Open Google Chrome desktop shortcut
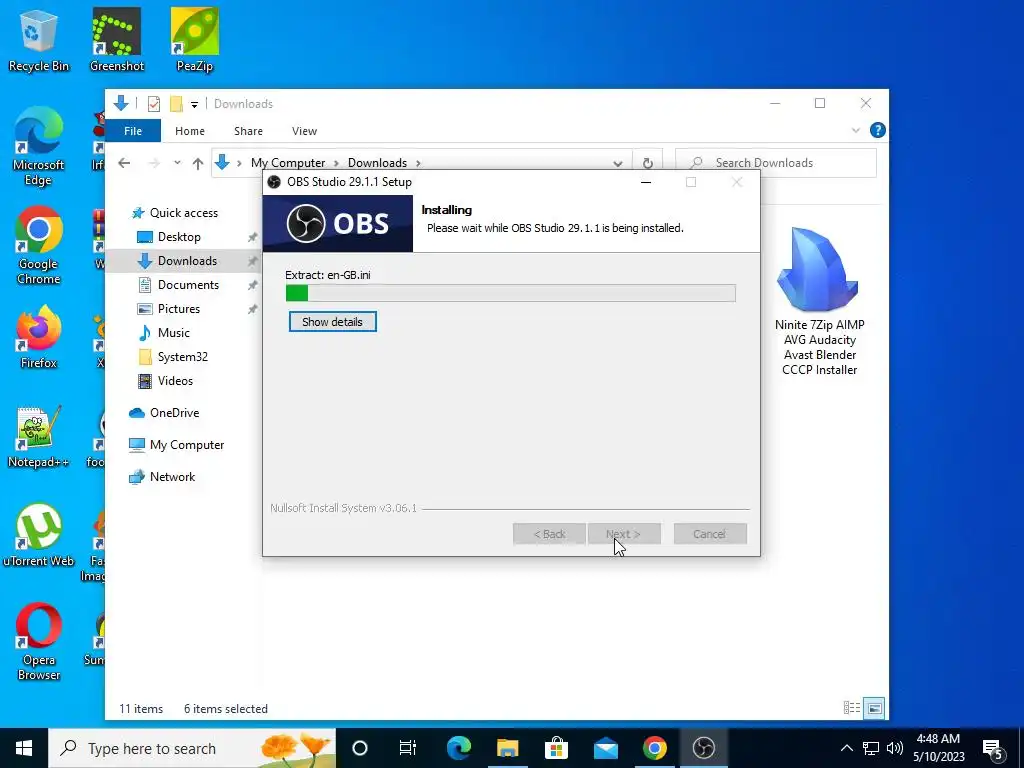Image resolution: width=1024 pixels, height=768 pixels. tap(38, 246)
